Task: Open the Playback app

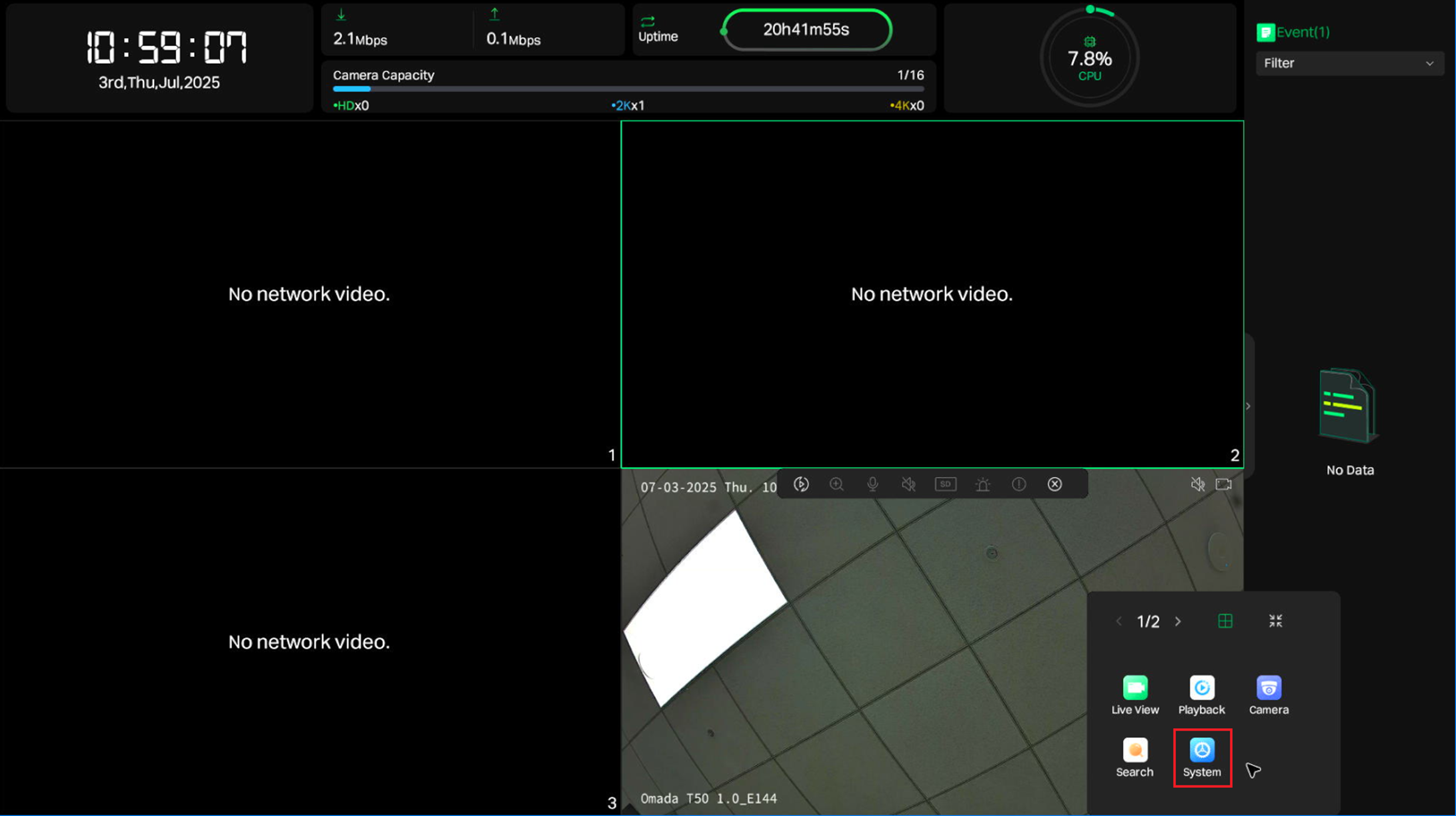Action: pyautogui.click(x=1201, y=695)
